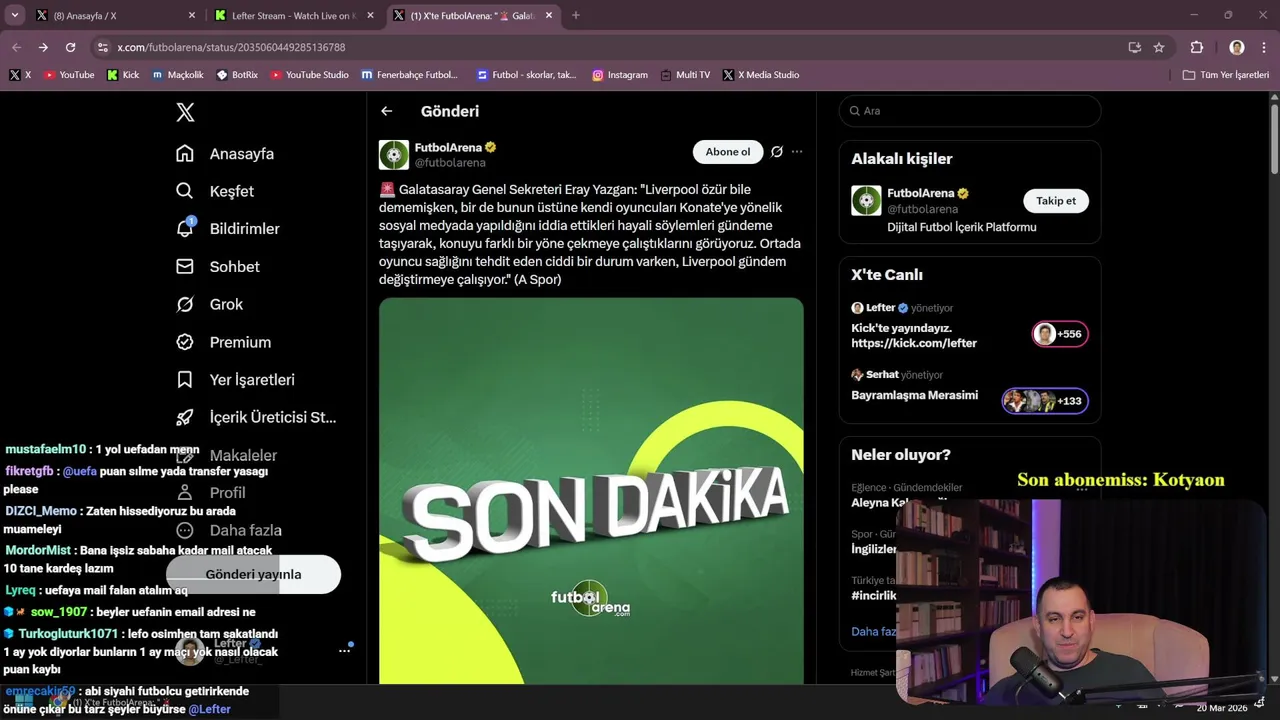Click Takip et for FutbolArena

click(x=1056, y=201)
